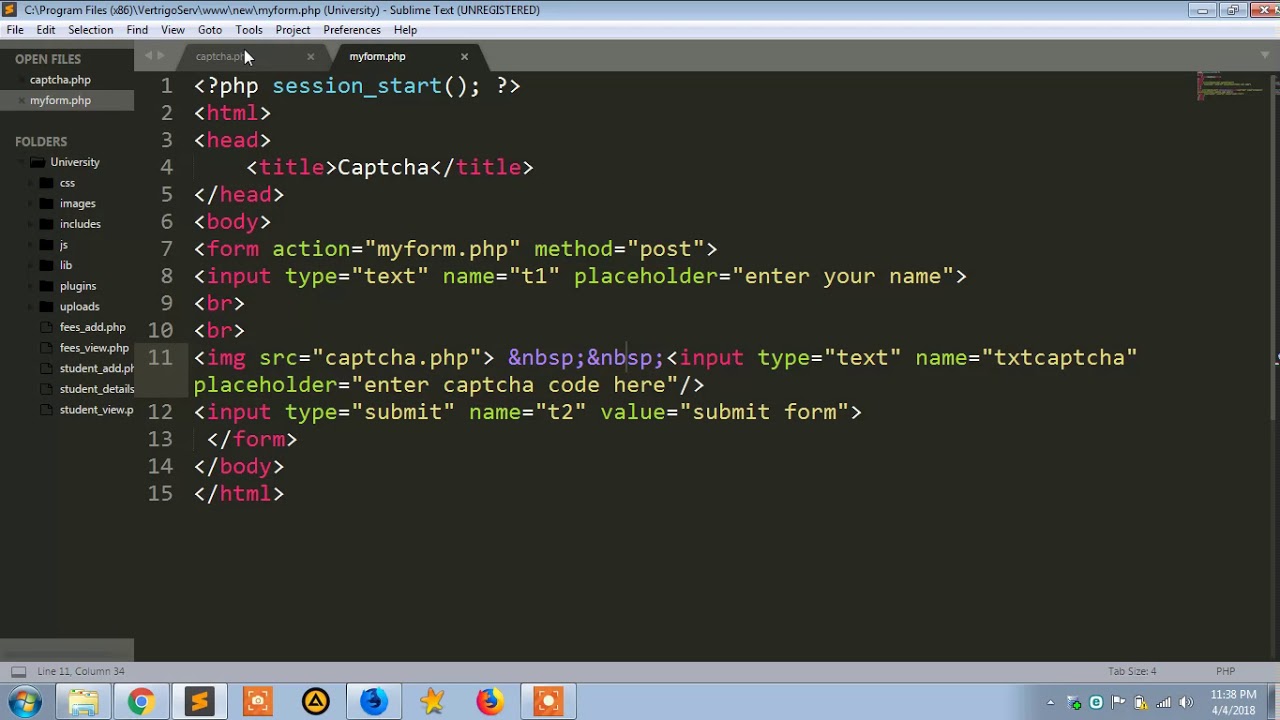Click the css folder icon
The width and height of the screenshot is (1280, 720).
[x=46, y=183]
